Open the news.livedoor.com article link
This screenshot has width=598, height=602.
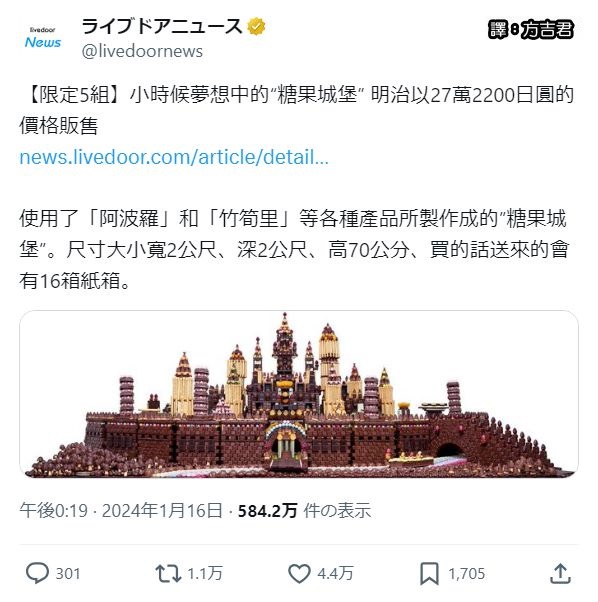(x=174, y=157)
